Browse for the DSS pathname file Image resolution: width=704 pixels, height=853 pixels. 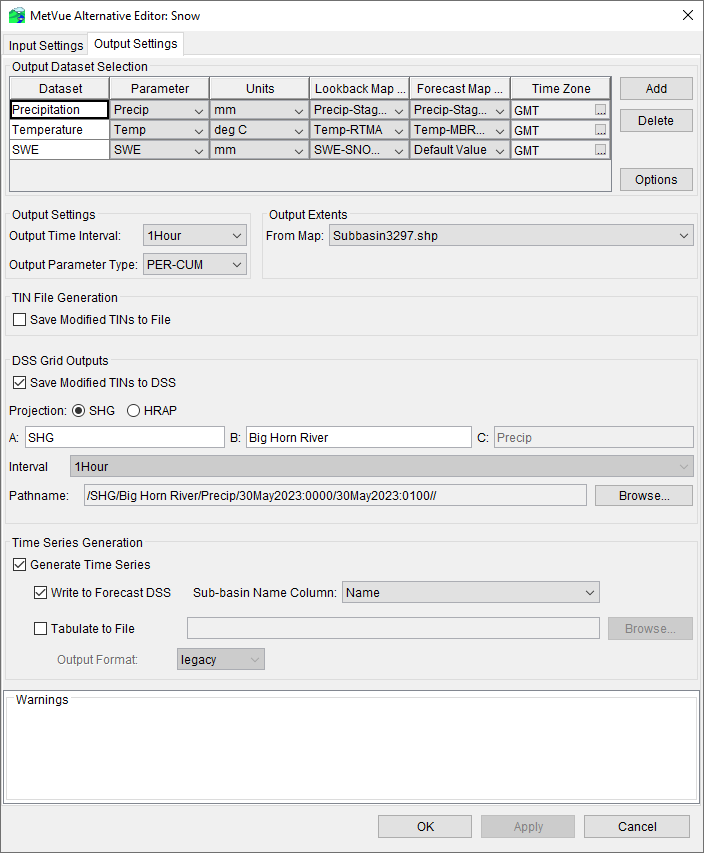[x=644, y=496]
